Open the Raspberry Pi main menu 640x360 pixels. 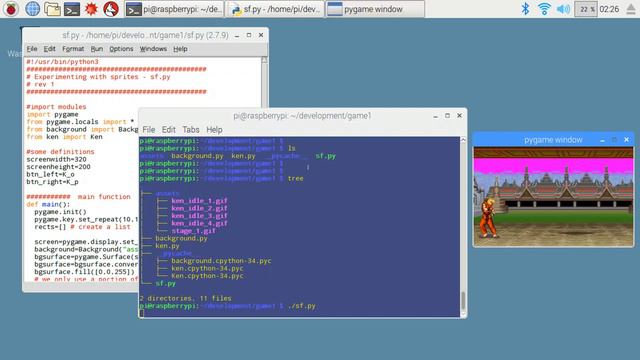11,9
